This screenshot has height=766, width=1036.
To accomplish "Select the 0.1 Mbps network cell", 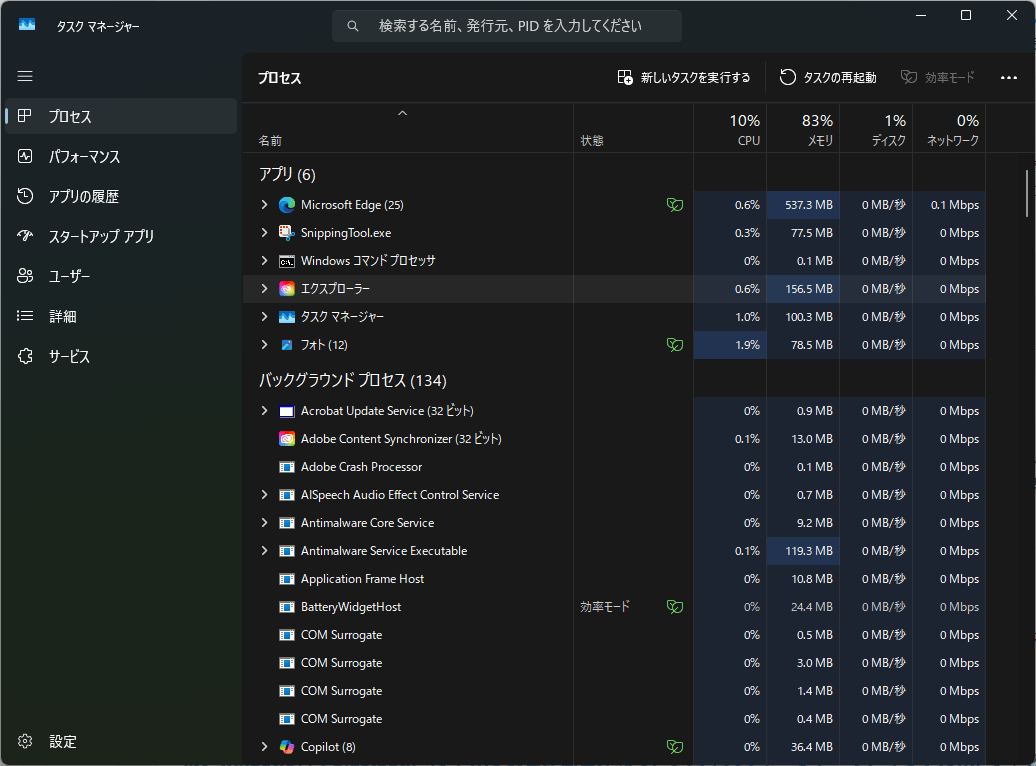I will click(x=949, y=205).
